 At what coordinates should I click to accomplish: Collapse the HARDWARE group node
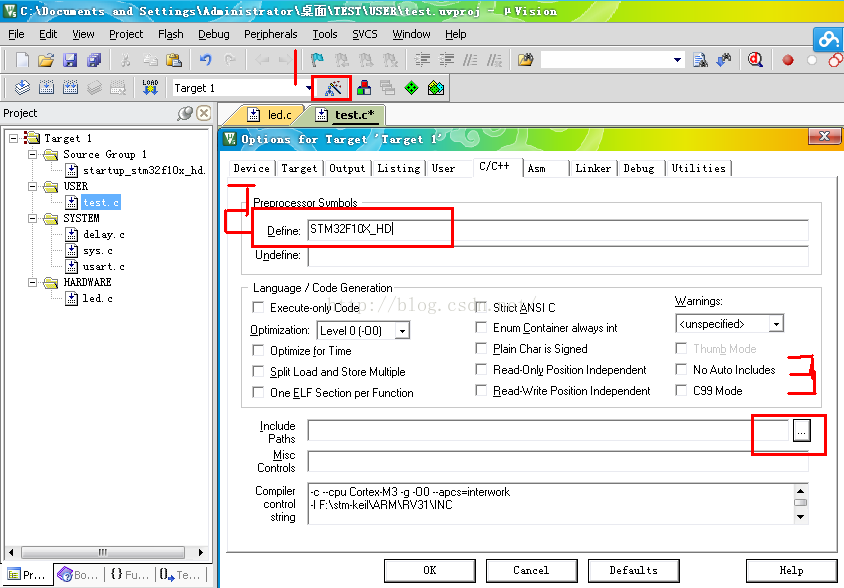(33, 282)
